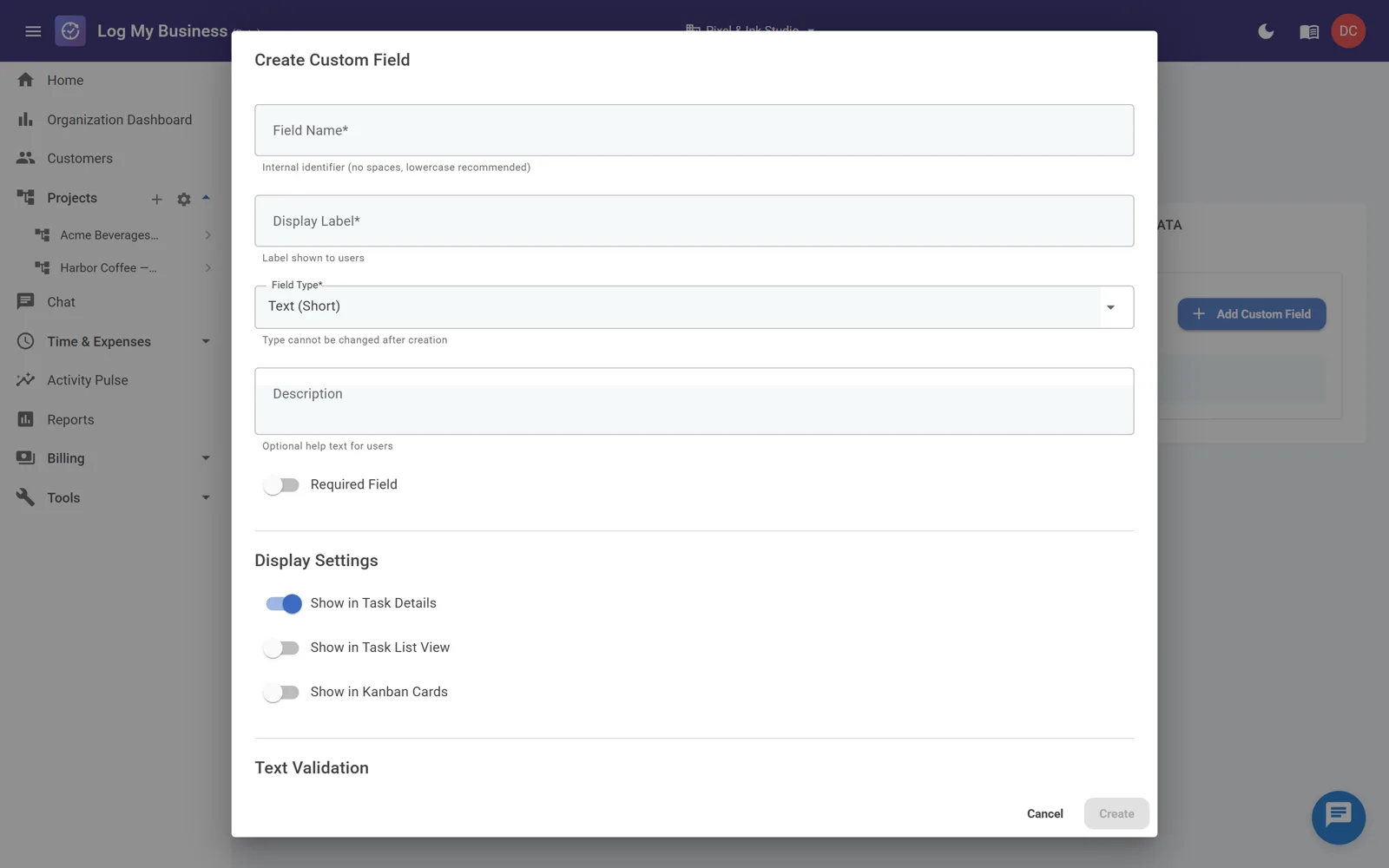This screenshot has width=1389, height=868.
Task: Expand the Billing menu arrow
Action: click(206, 458)
